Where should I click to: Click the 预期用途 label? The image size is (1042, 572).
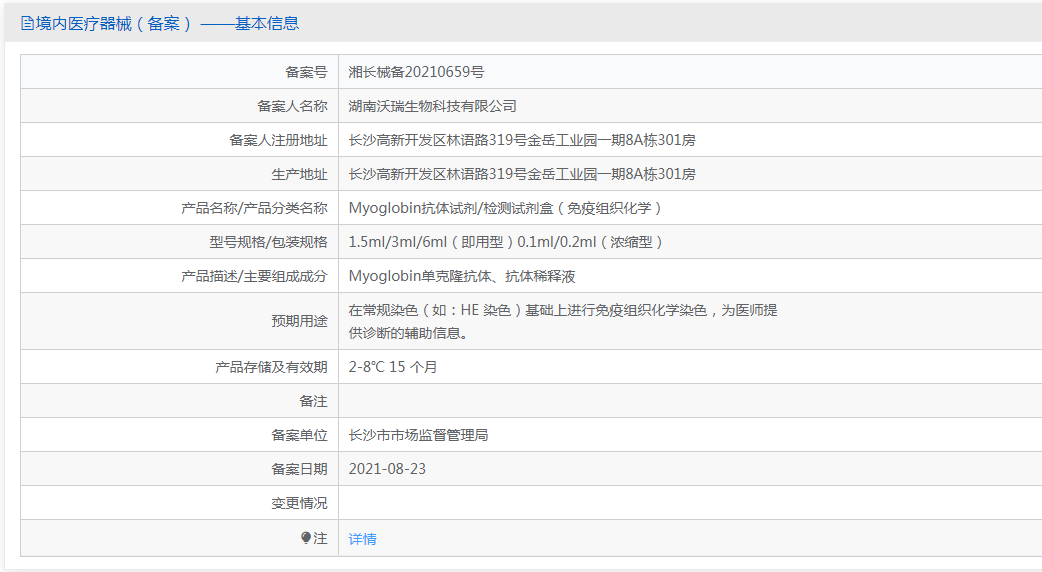299,321
